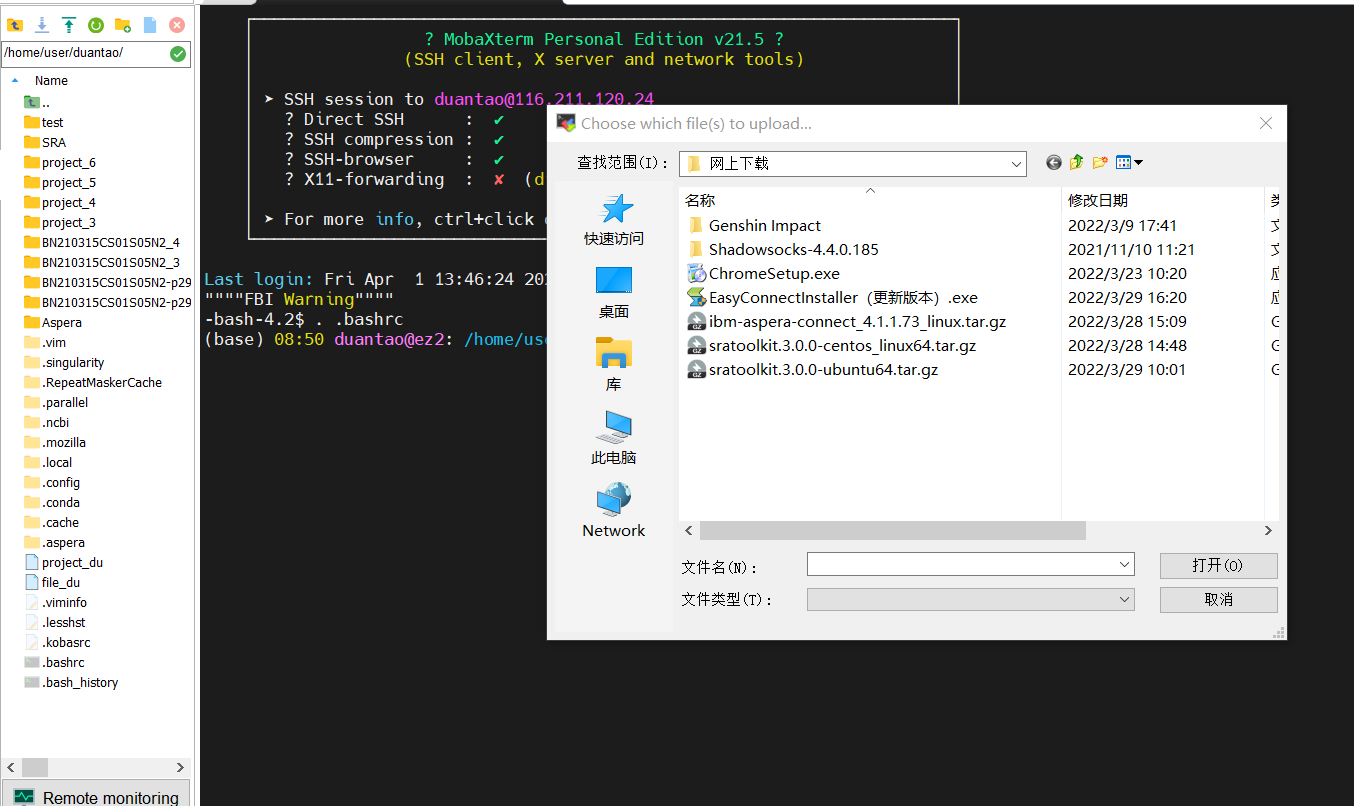Go up one level in the upload dialog

1075,161
